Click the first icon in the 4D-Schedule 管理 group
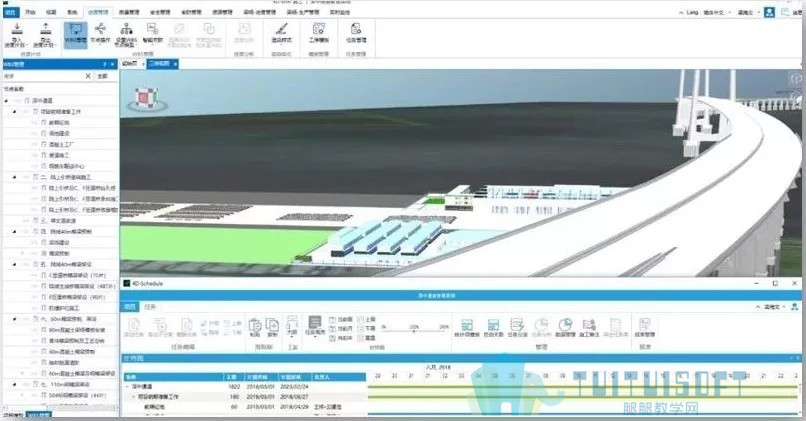 click(467, 325)
